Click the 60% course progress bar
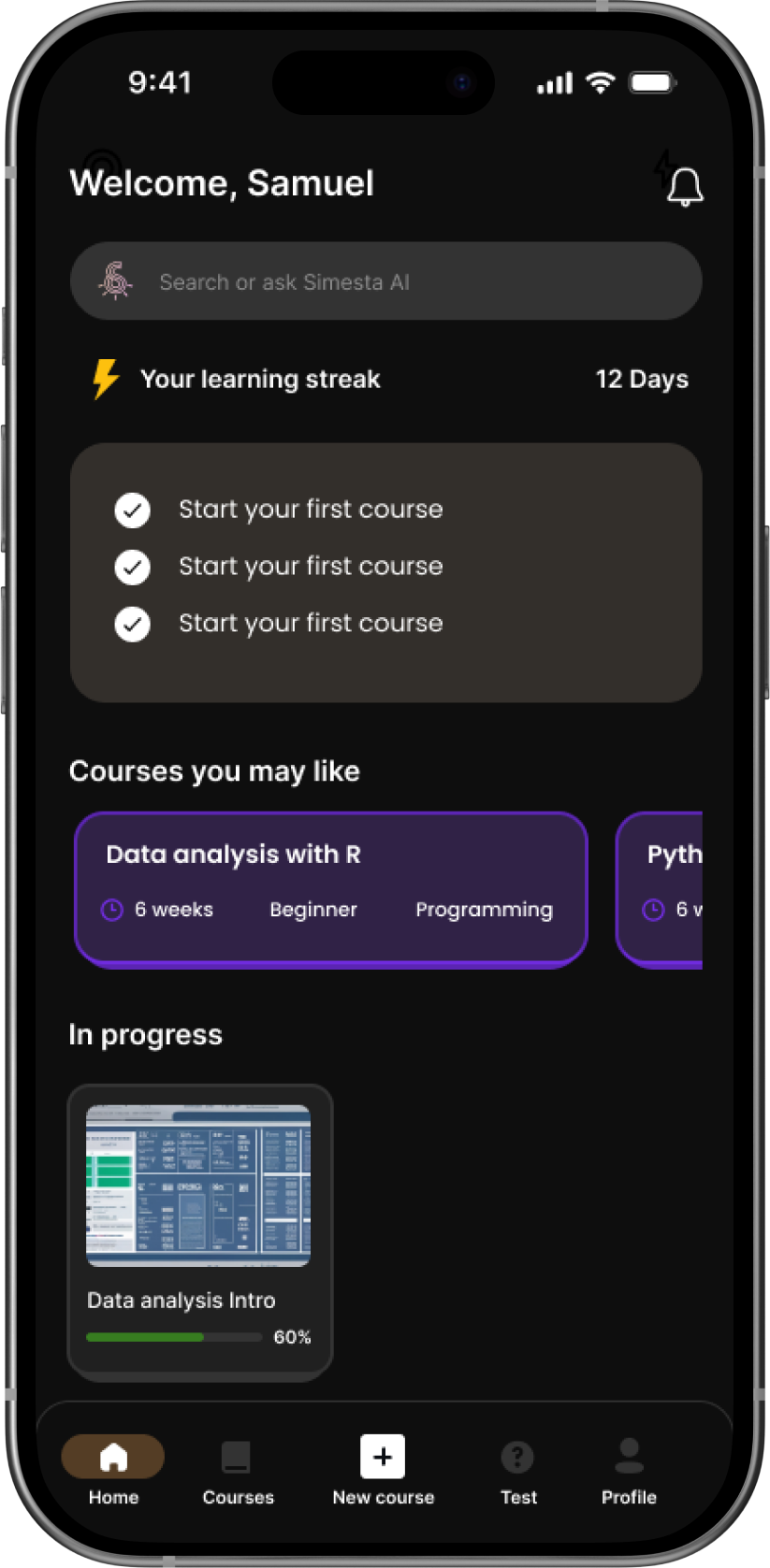This screenshot has width=770, height=1568. click(x=174, y=1337)
